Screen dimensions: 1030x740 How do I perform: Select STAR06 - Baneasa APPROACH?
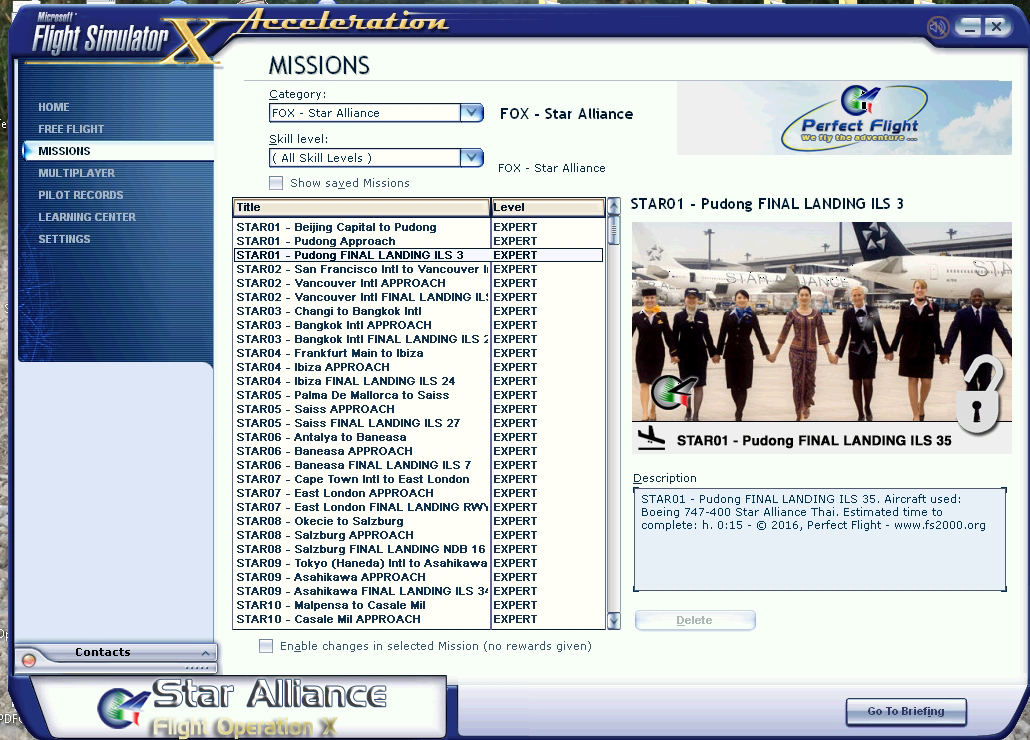click(x=418, y=452)
